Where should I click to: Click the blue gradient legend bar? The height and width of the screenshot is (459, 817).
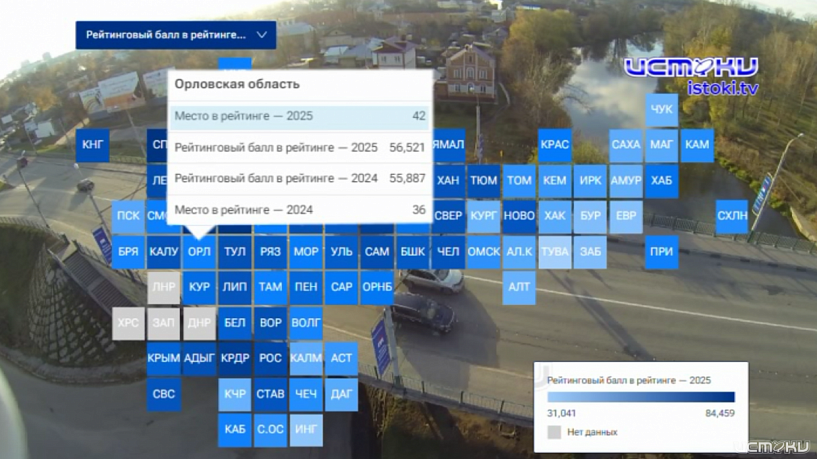click(640, 397)
